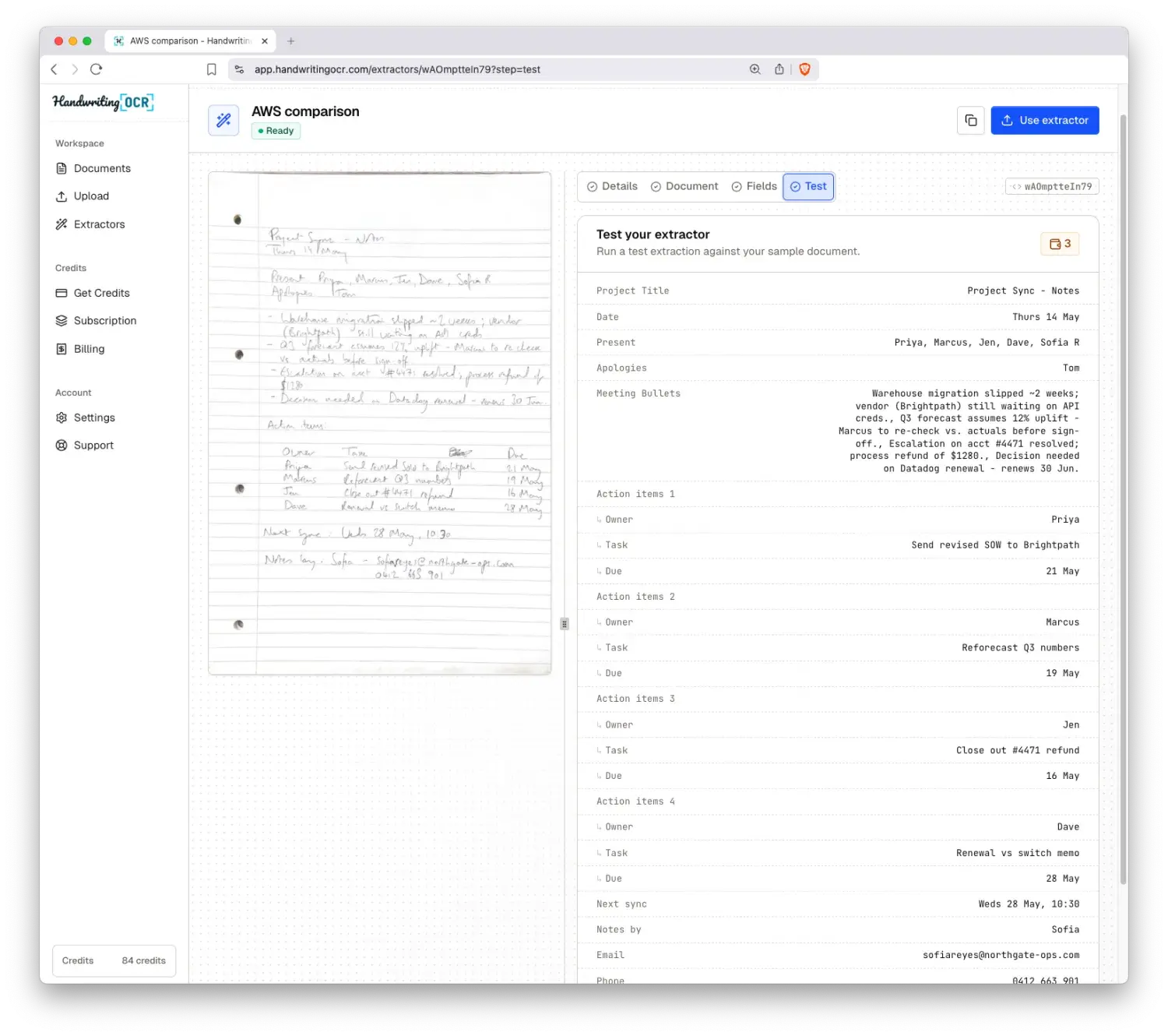Click the 'Action items 4' row

click(x=838, y=802)
